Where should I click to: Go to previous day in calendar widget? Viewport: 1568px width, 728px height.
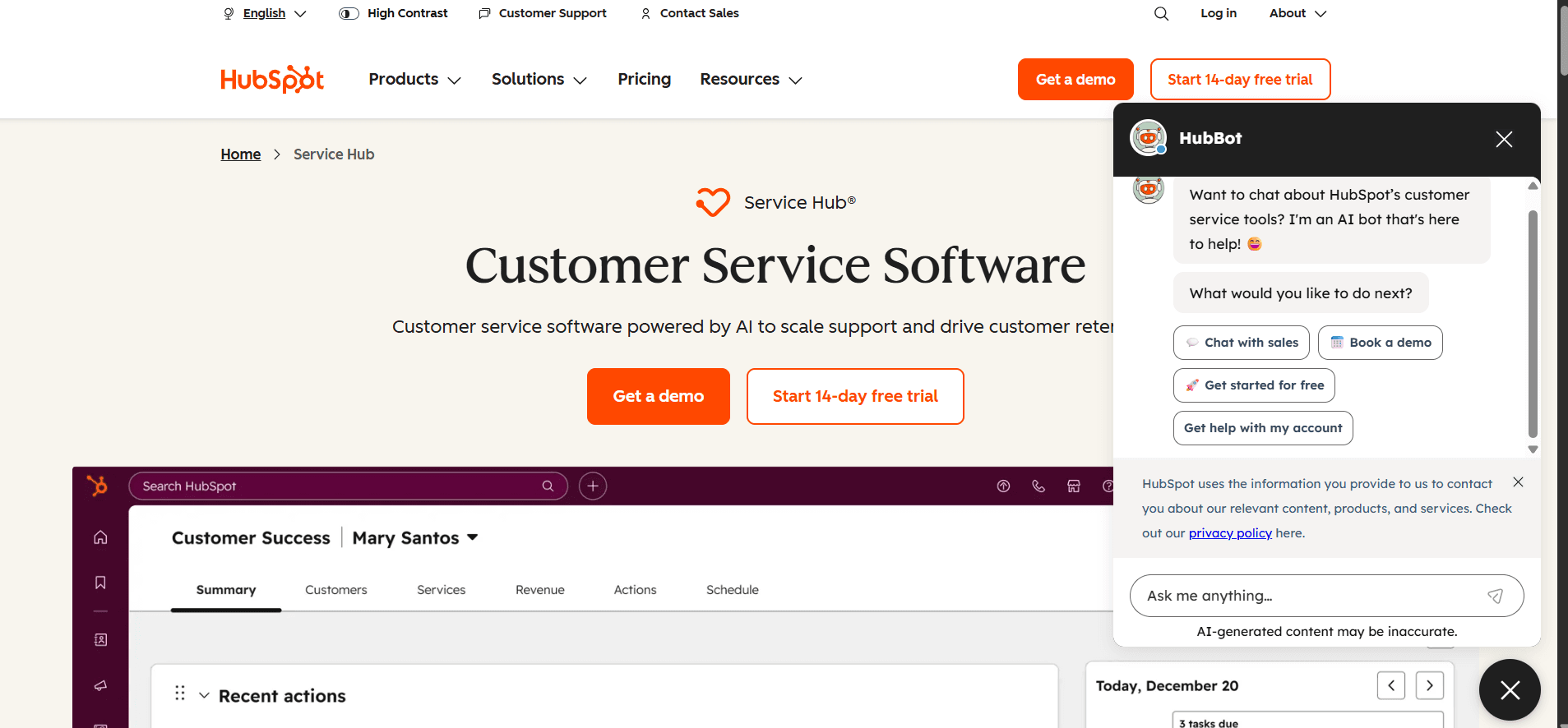tap(1391, 685)
